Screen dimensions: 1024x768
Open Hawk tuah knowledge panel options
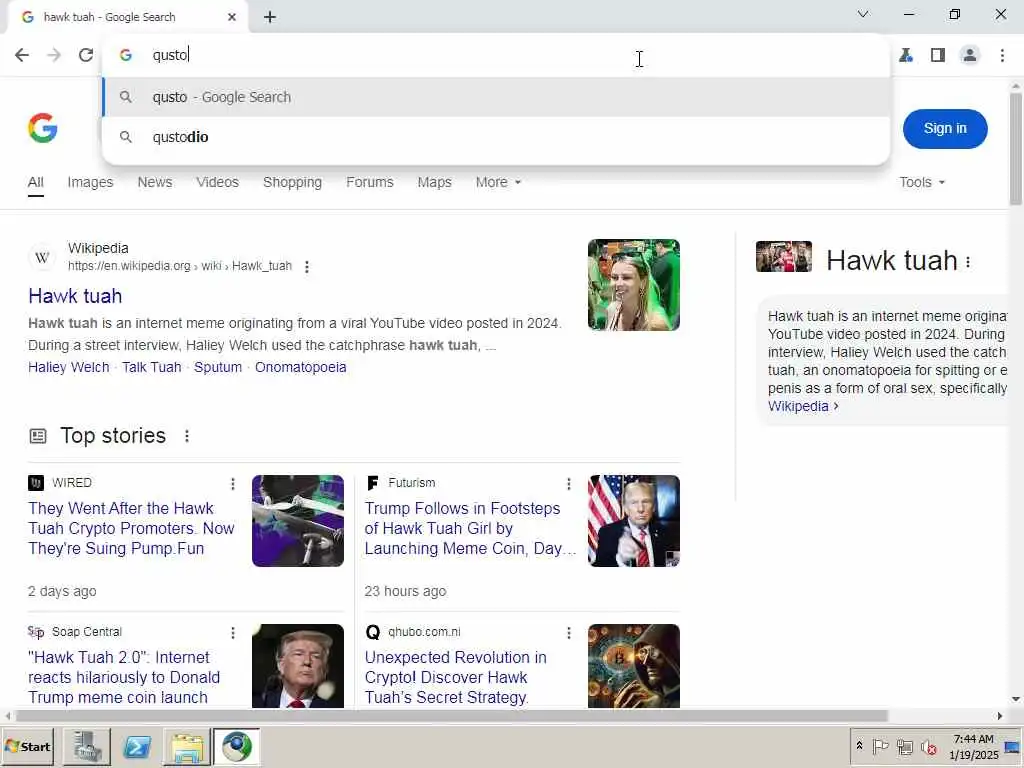coord(968,262)
